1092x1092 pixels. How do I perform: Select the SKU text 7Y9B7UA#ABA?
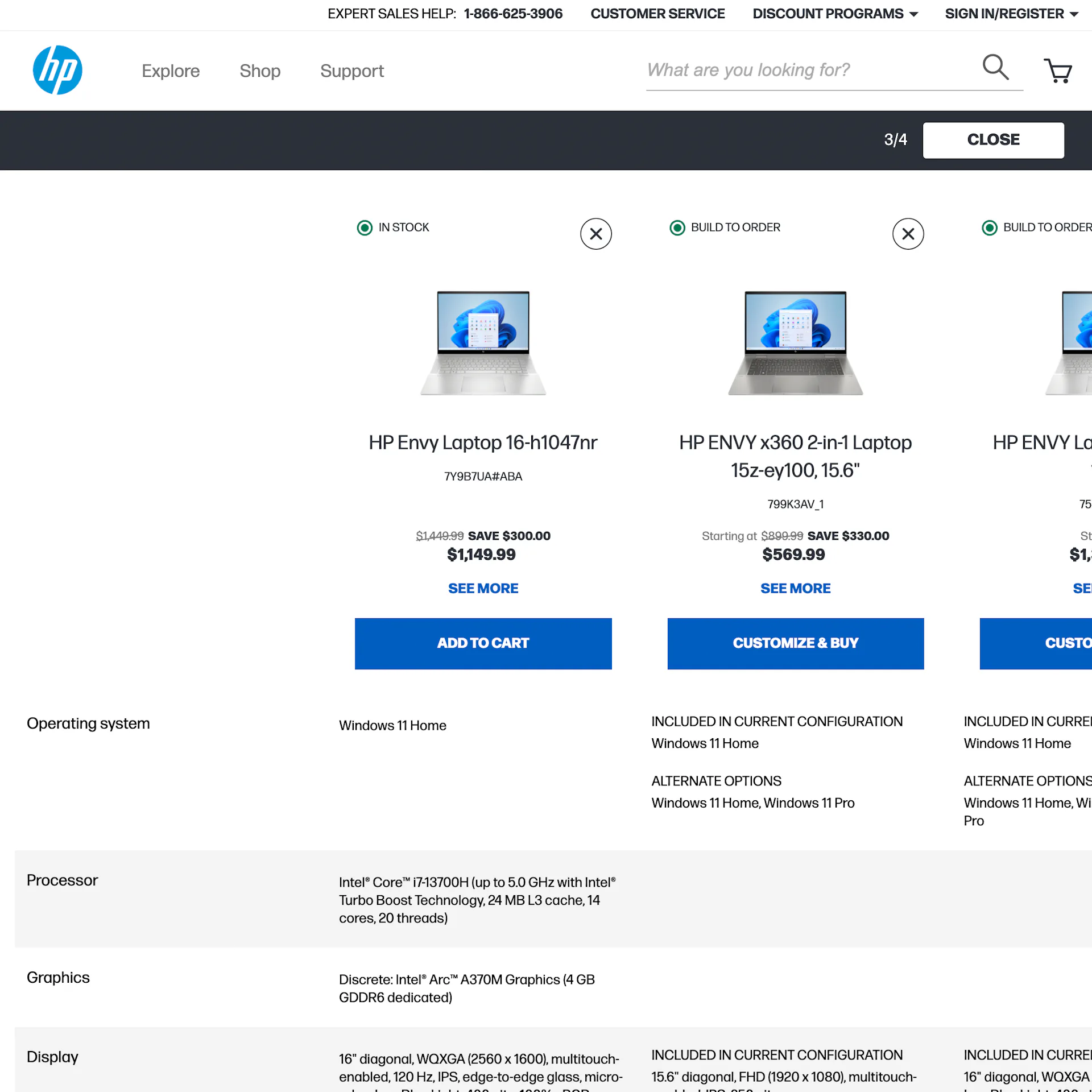click(x=483, y=477)
